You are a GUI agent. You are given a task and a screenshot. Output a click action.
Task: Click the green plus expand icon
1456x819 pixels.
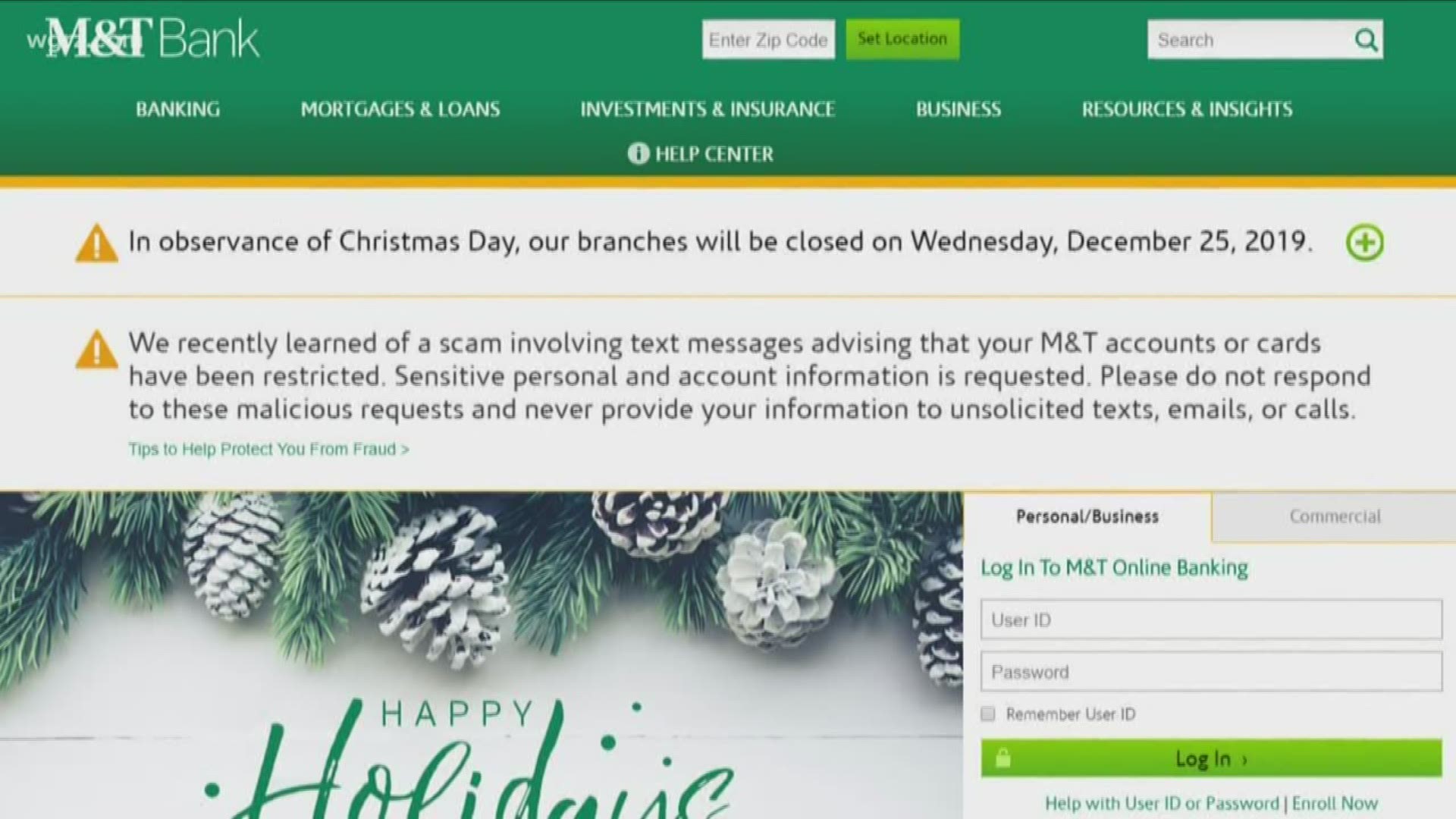pyautogui.click(x=1365, y=243)
